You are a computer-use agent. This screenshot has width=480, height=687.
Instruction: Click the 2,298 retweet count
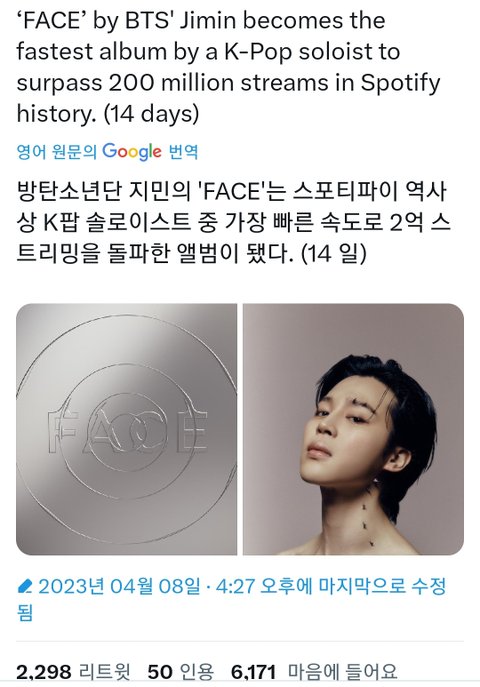click(x=44, y=673)
